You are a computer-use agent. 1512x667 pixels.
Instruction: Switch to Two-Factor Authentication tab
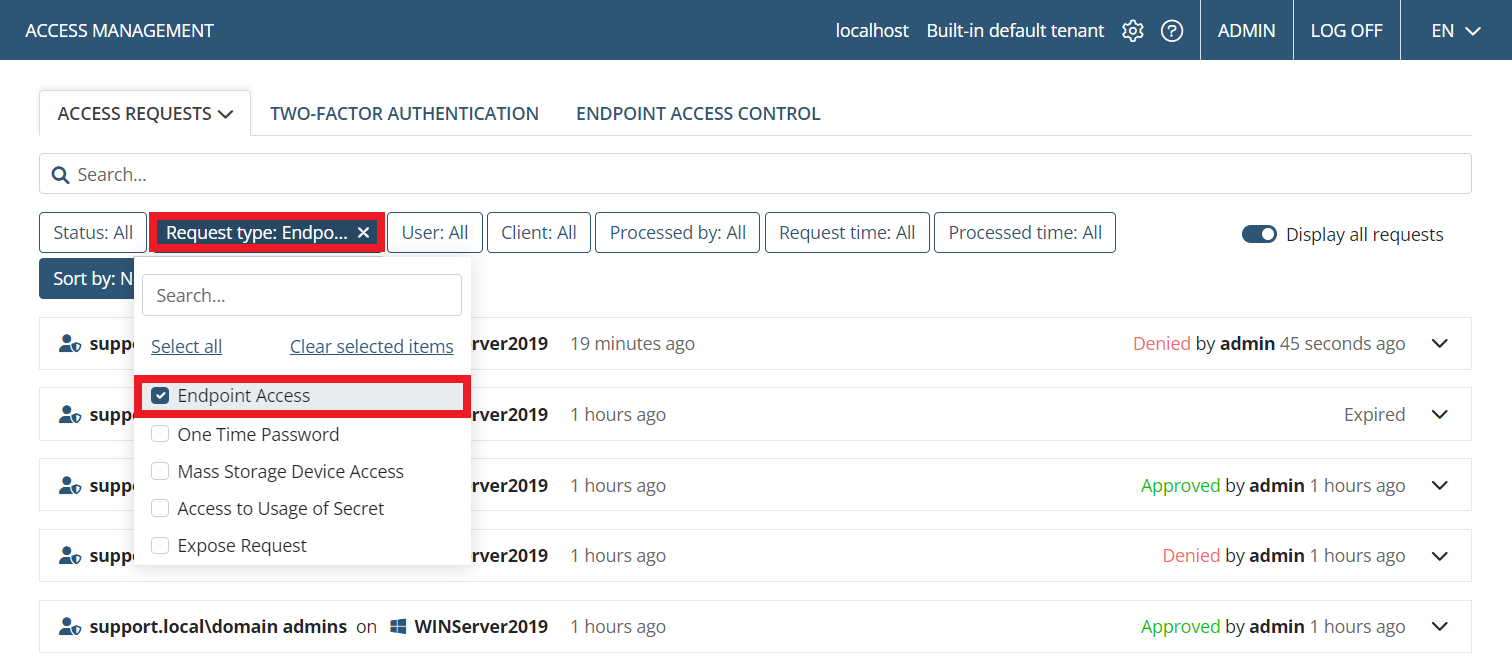pos(404,114)
